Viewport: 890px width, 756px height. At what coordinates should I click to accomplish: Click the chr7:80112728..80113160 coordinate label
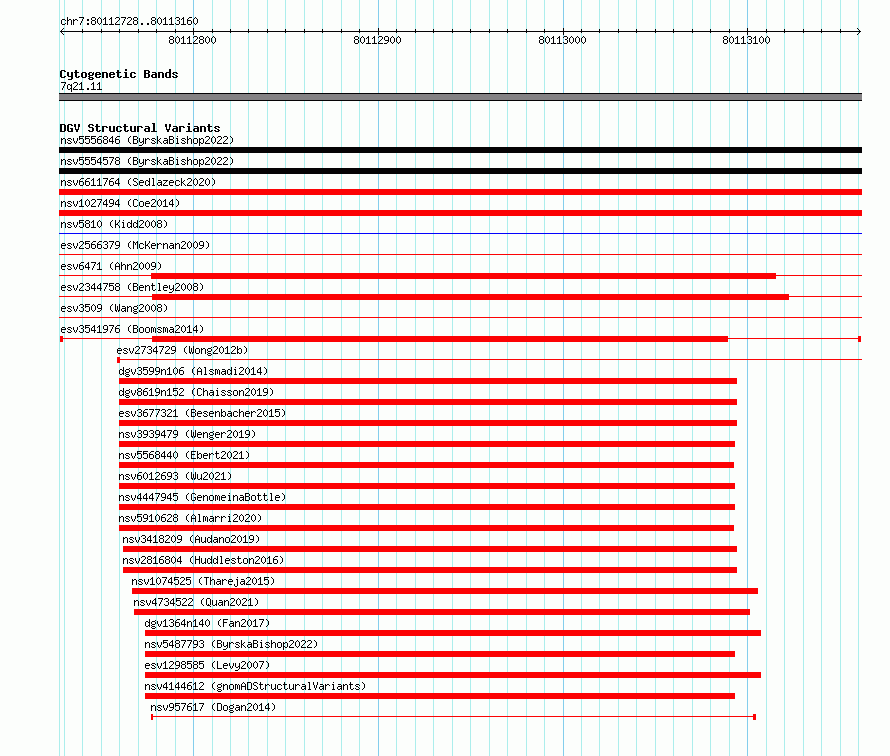(x=129, y=21)
